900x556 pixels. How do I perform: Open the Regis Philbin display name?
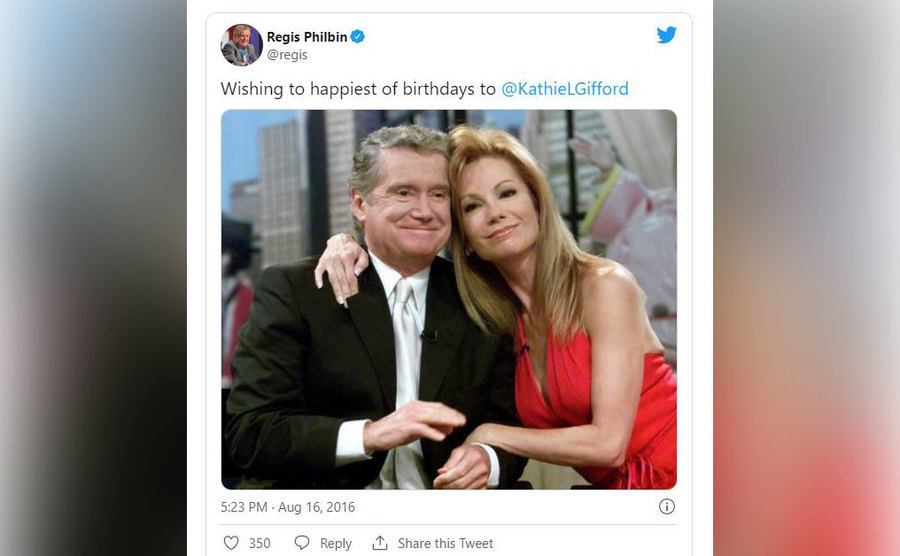(x=306, y=37)
